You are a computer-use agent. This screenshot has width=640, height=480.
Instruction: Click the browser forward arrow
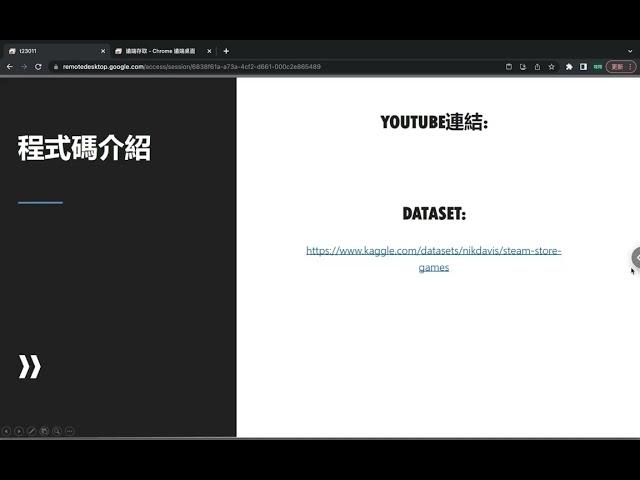tap(24, 67)
